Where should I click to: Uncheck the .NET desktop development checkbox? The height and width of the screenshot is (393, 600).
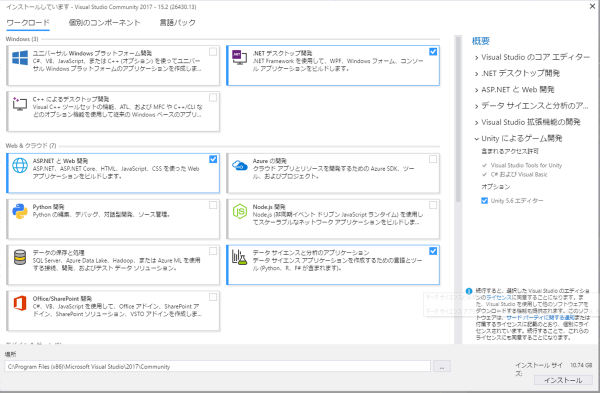[433, 52]
